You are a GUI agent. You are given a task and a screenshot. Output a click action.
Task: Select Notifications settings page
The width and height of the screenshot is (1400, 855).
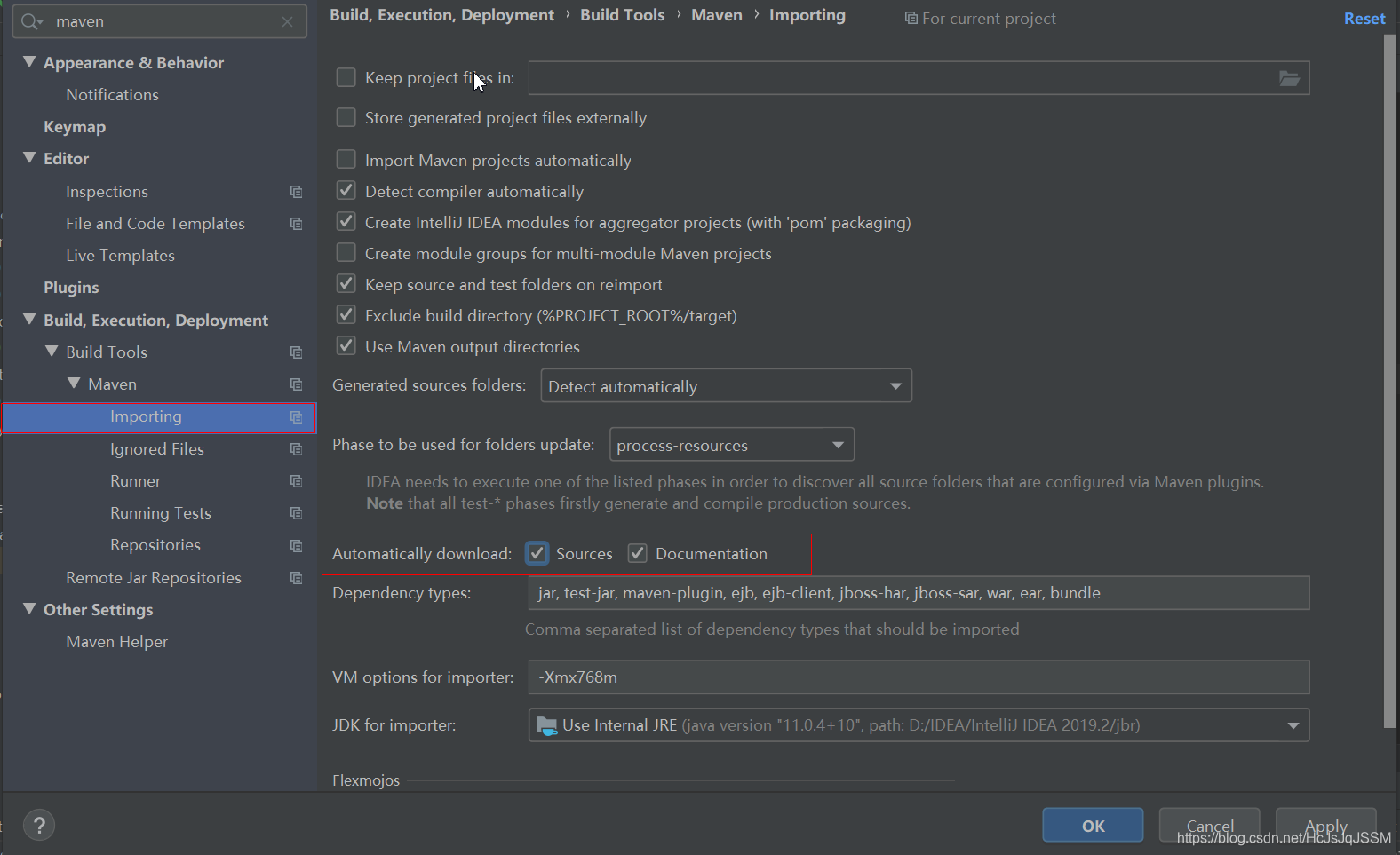[112, 95]
